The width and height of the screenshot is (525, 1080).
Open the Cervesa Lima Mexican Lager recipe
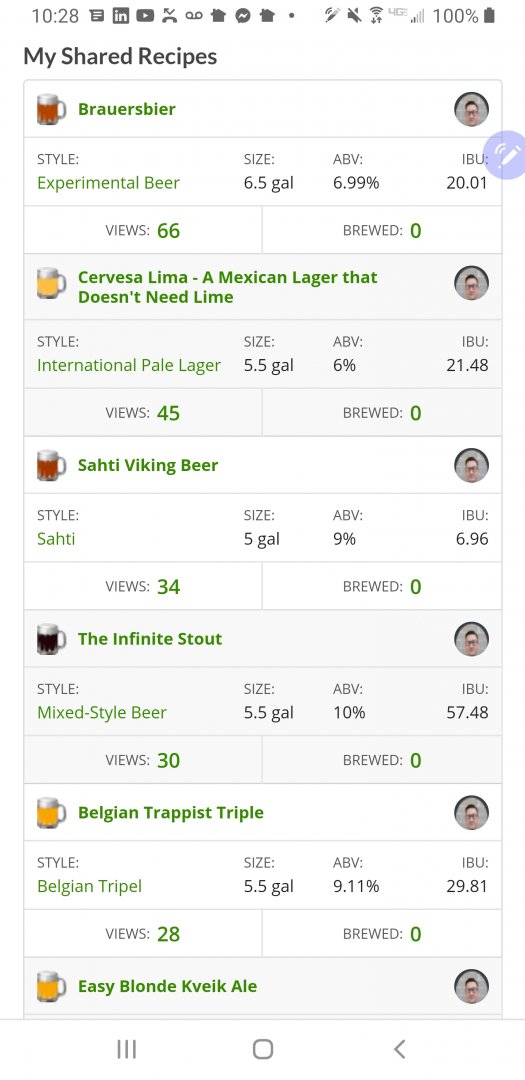[x=227, y=287]
